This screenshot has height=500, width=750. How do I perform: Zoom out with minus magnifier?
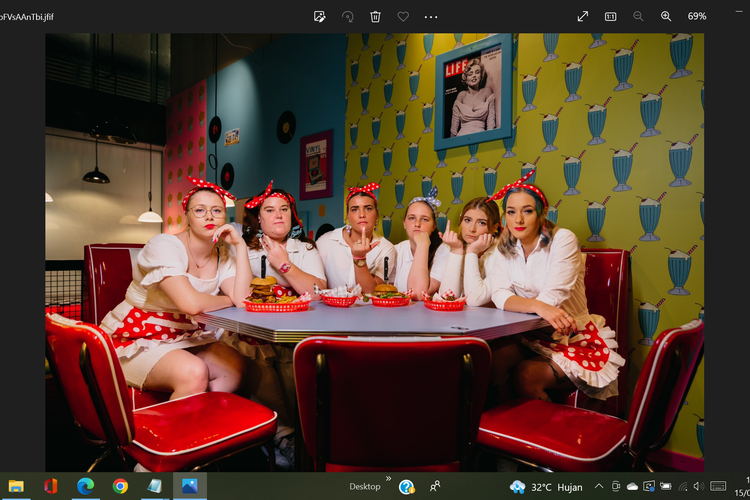pos(638,16)
